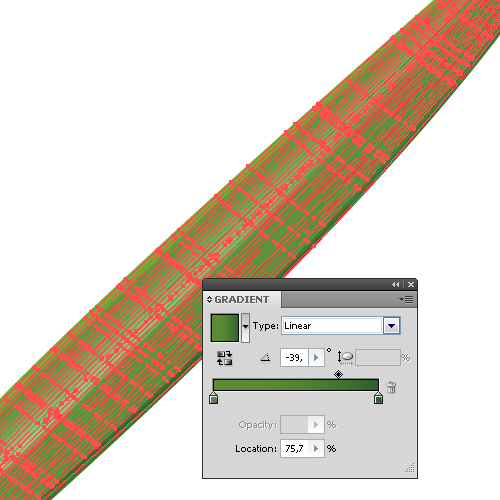Click the angle input field showing -39
The width and height of the screenshot is (500, 500).
coord(295,358)
